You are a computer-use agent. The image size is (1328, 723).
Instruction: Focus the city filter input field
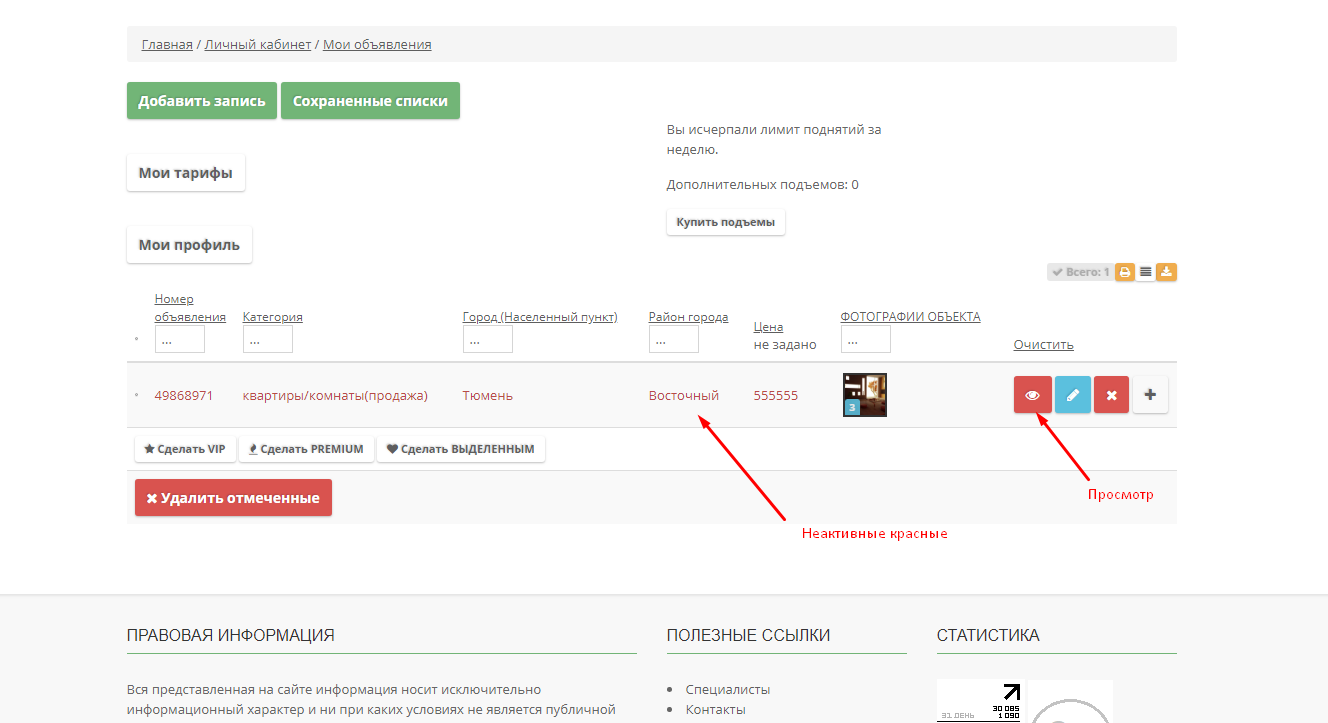(x=488, y=340)
